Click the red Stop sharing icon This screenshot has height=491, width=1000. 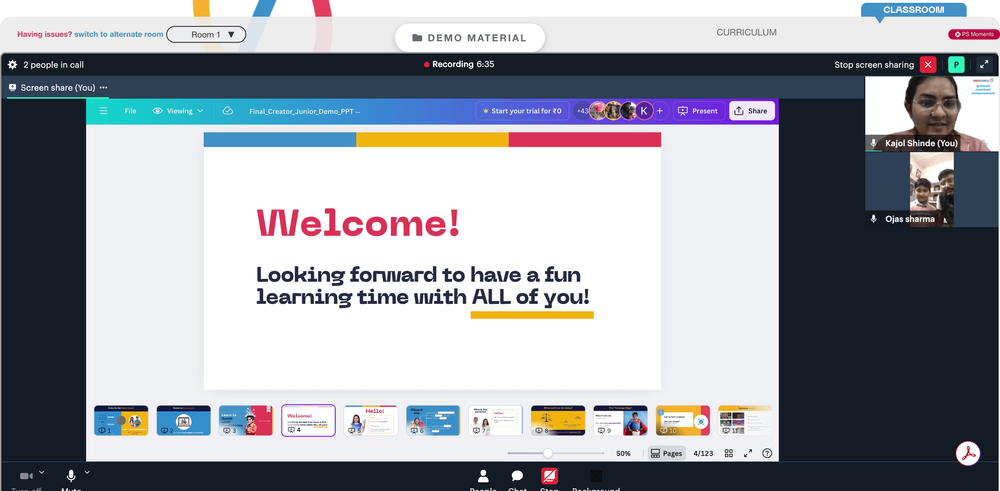549,476
